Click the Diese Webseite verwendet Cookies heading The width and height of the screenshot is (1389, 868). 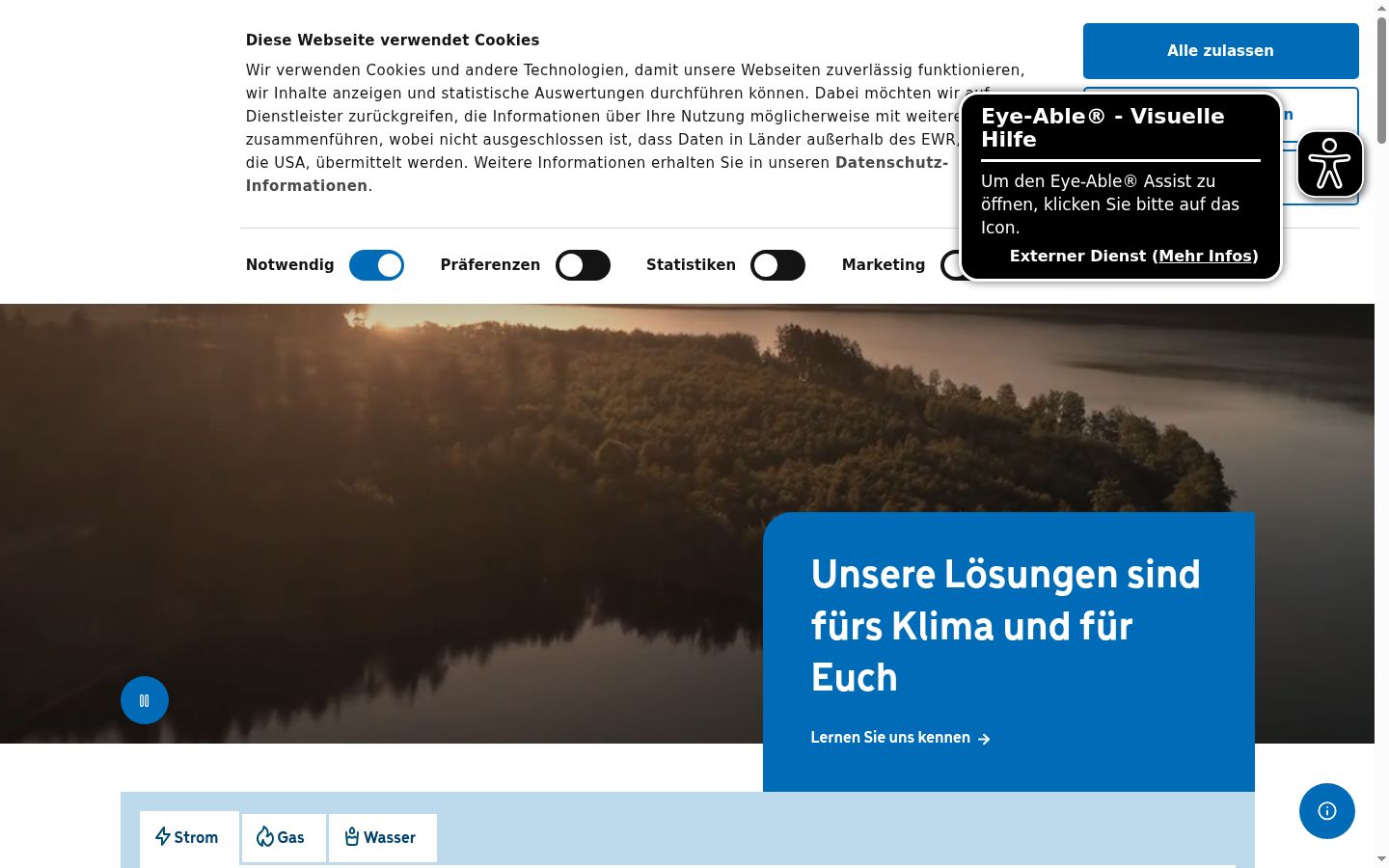[x=393, y=41]
